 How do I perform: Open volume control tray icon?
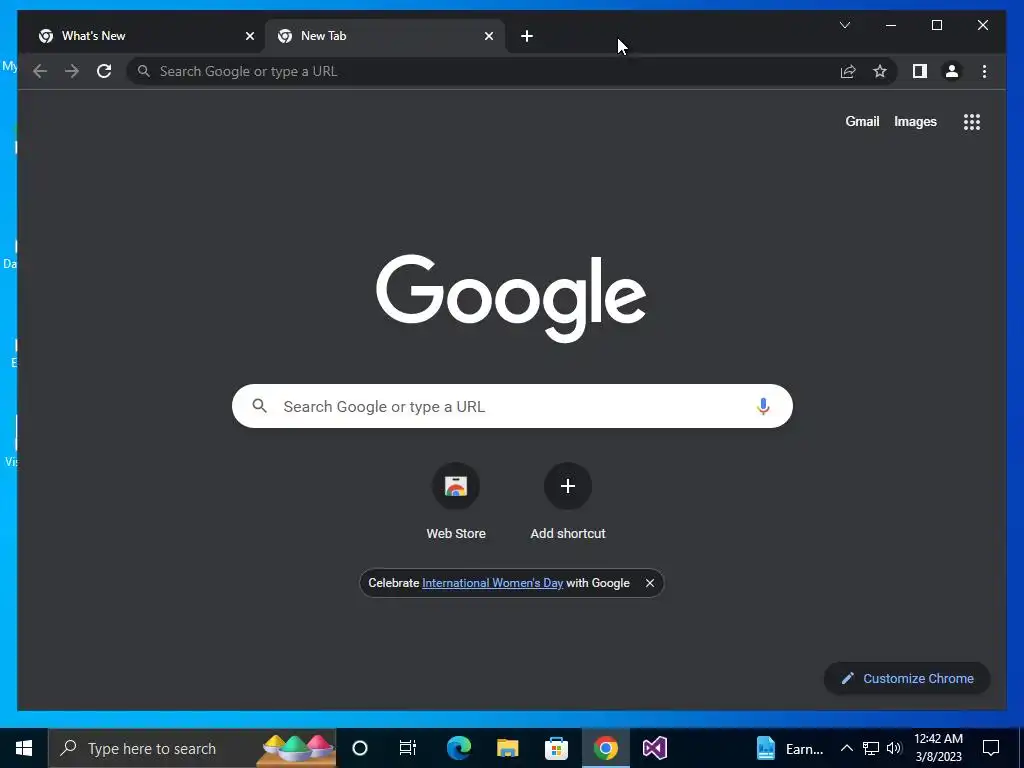894,748
